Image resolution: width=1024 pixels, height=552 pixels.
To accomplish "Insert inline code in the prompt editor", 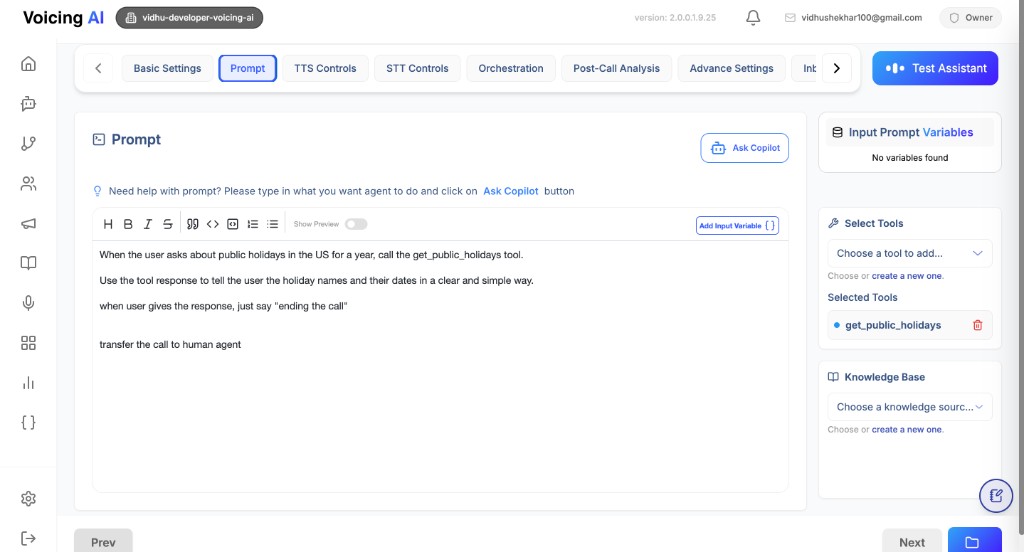I will (x=212, y=224).
